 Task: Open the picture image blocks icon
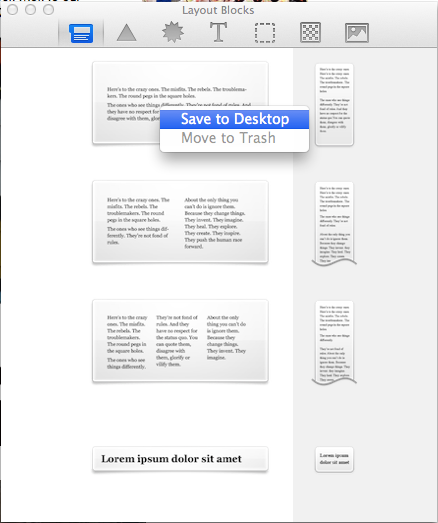click(x=357, y=33)
